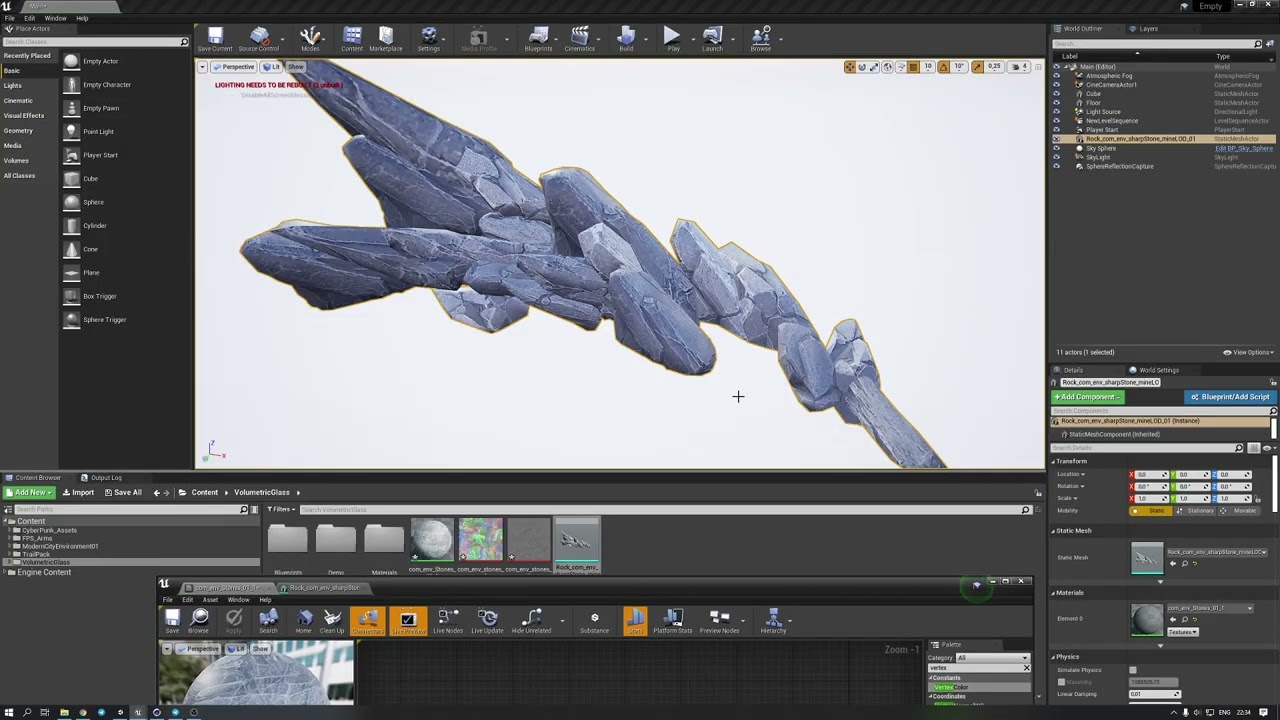Set Mobility to Stationary
The width and height of the screenshot is (1280, 720).
tap(1196, 510)
